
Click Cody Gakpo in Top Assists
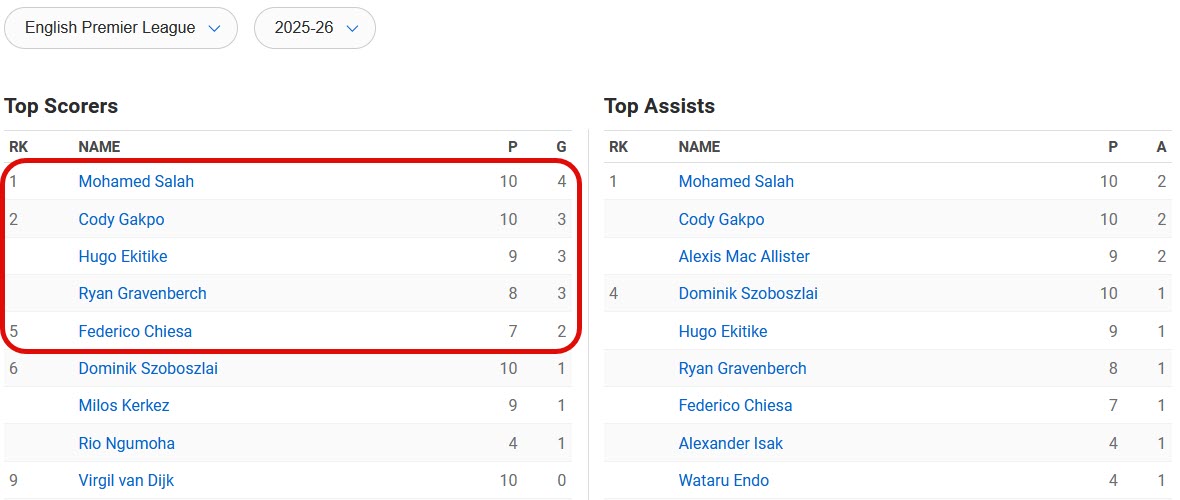(x=721, y=220)
